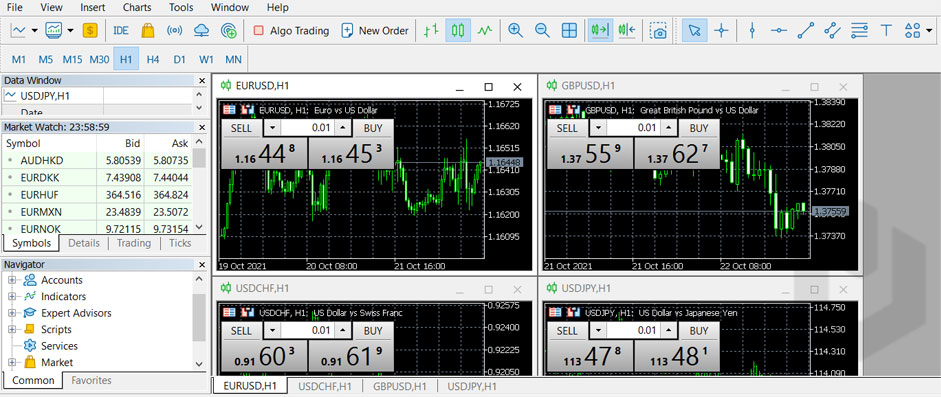This screenshot has height=397, width=941.
Task: Increase GBPUSD volume with up arrow
Action: pyautogui.click(x=668, y=128)
